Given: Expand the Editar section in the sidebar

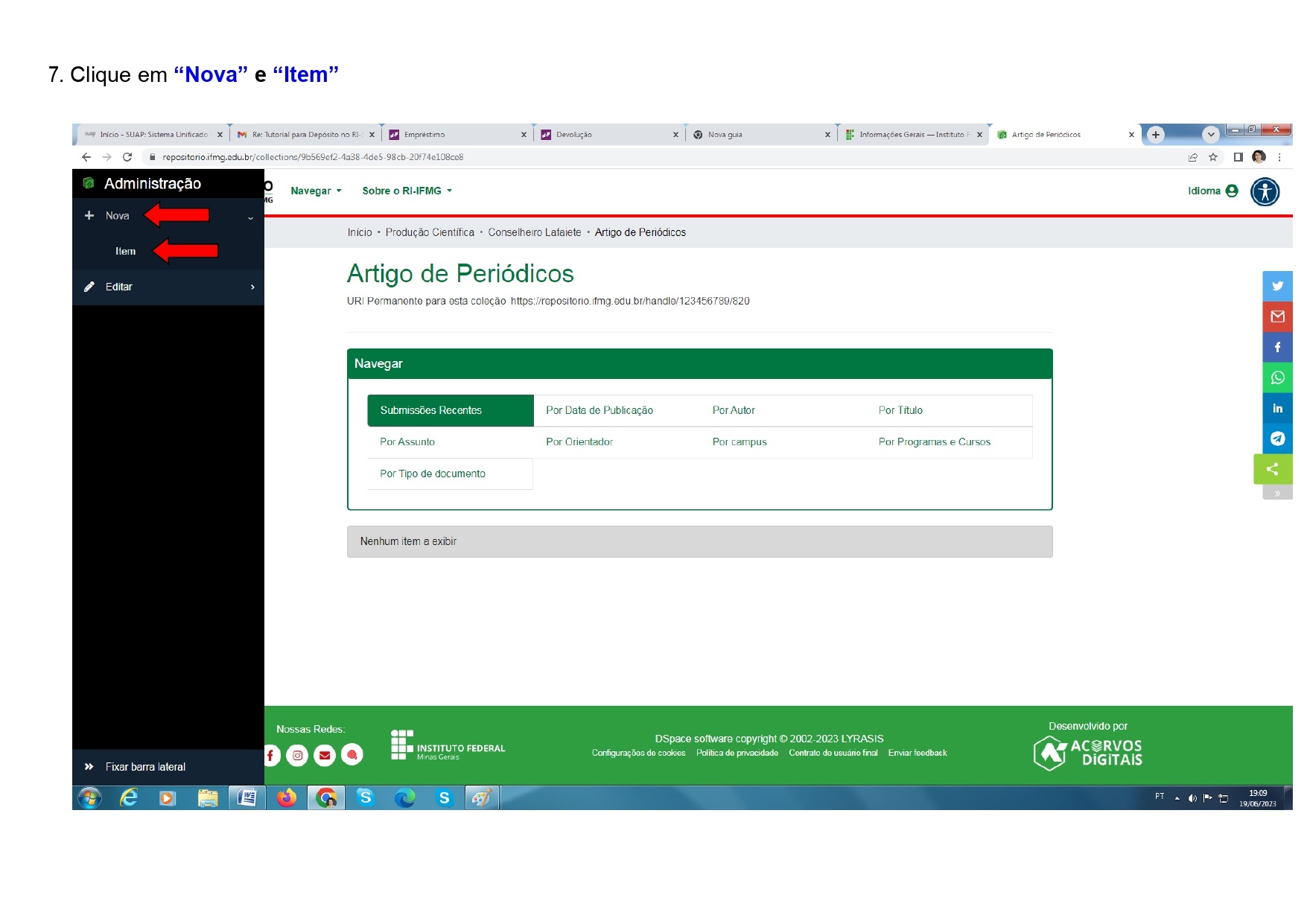Looking at the screenshot, I should pos(119,287).
